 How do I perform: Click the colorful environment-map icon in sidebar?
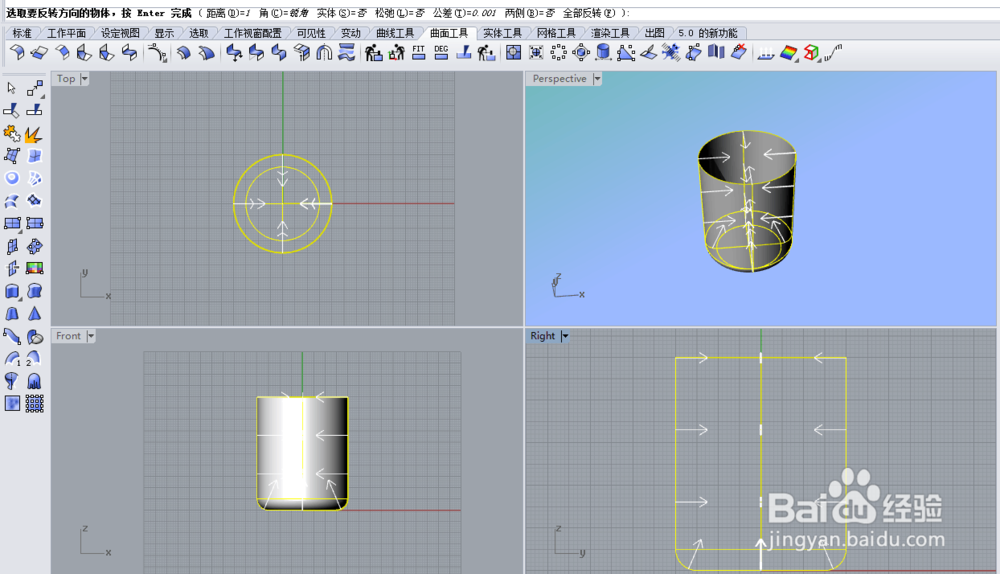pos(34,269)
